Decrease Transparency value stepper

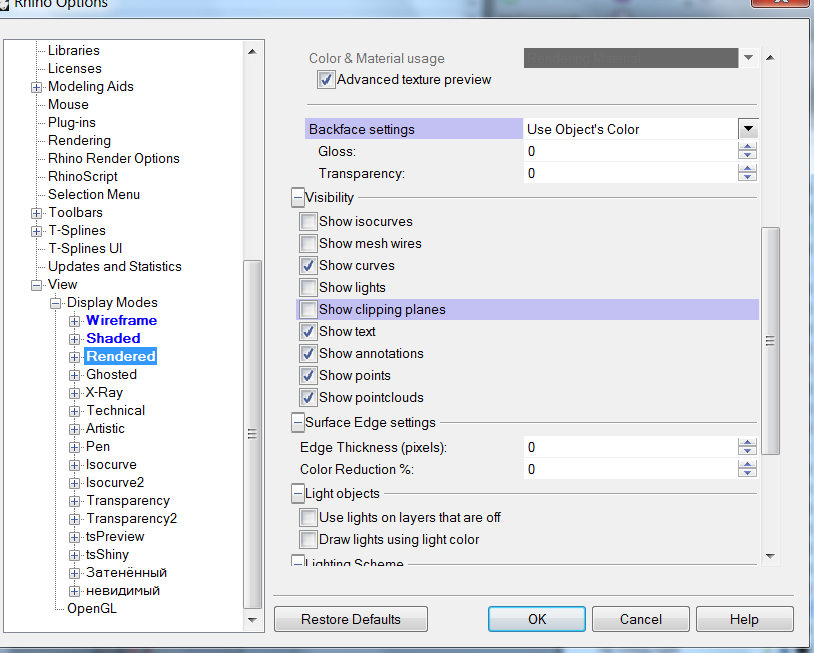point(747,177)
